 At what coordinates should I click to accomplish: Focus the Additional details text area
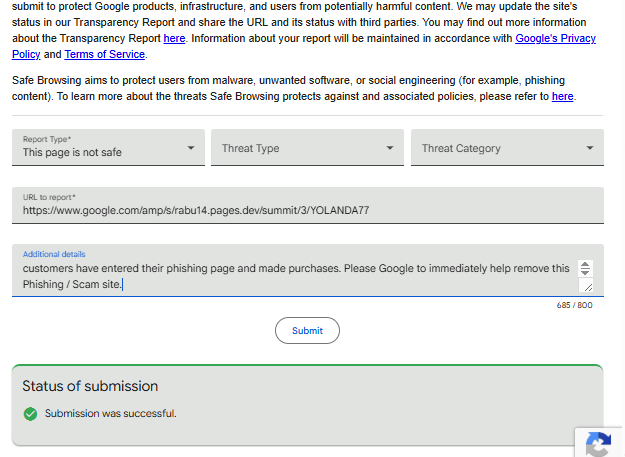point(296,276)
